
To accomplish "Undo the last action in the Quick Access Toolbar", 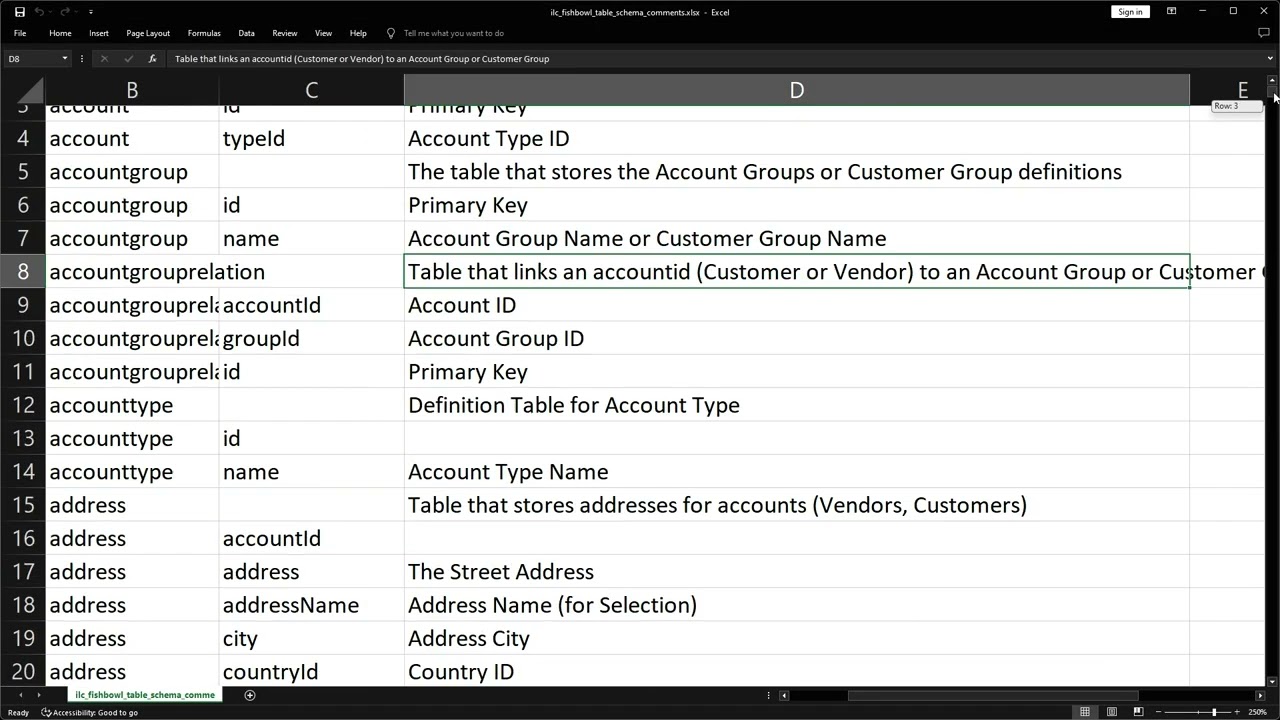I will pos(40,12).
